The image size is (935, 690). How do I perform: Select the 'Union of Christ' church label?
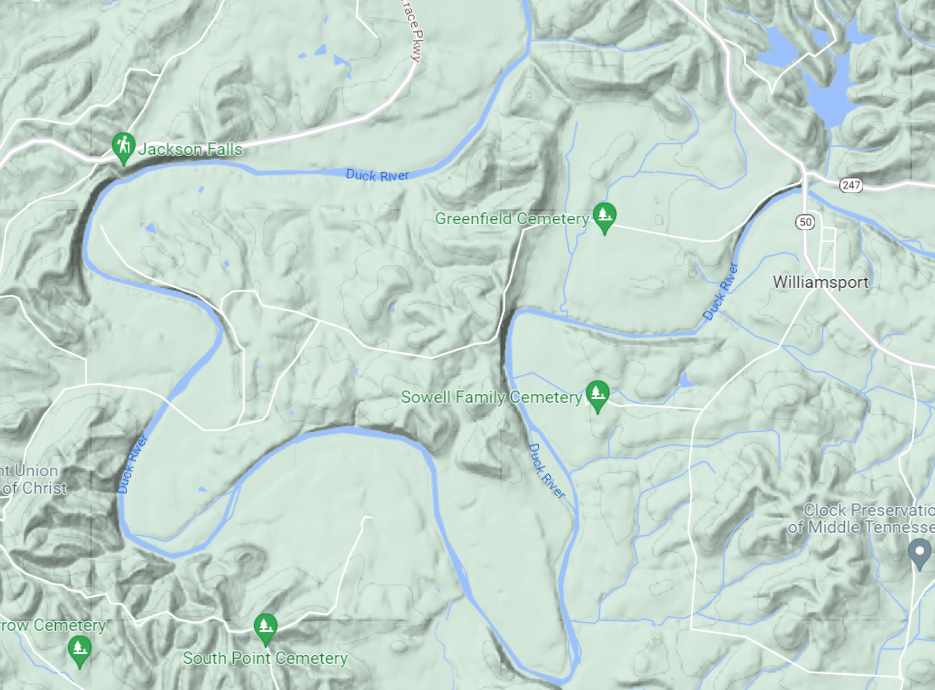pos(33,479)
